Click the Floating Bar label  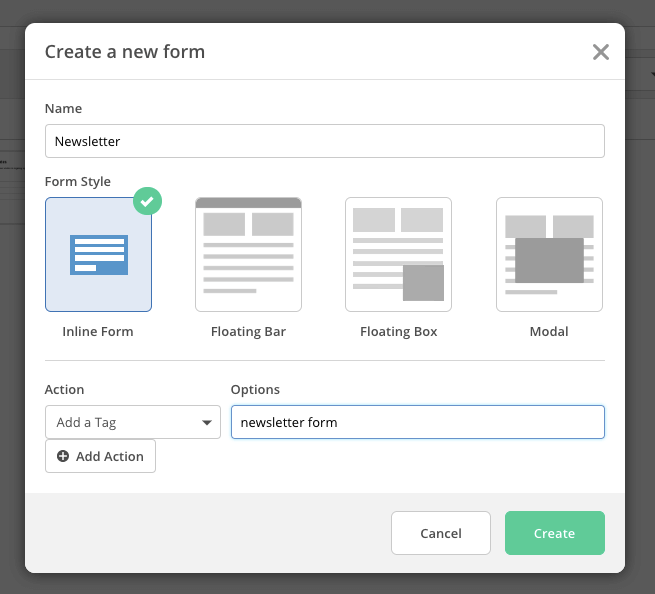(x=248, y=331)
